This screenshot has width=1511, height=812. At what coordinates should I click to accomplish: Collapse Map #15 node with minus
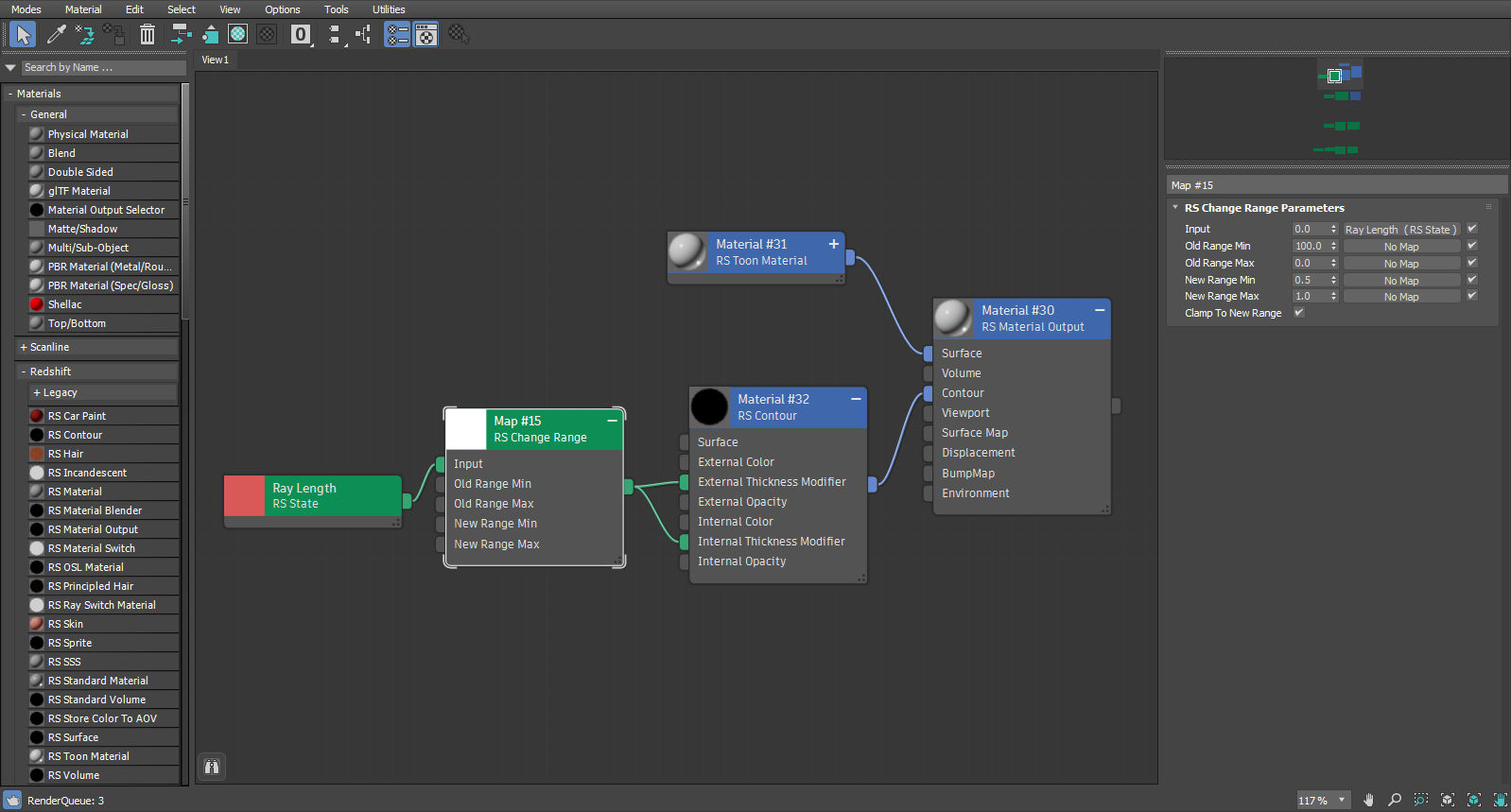(x=612, y=421)
